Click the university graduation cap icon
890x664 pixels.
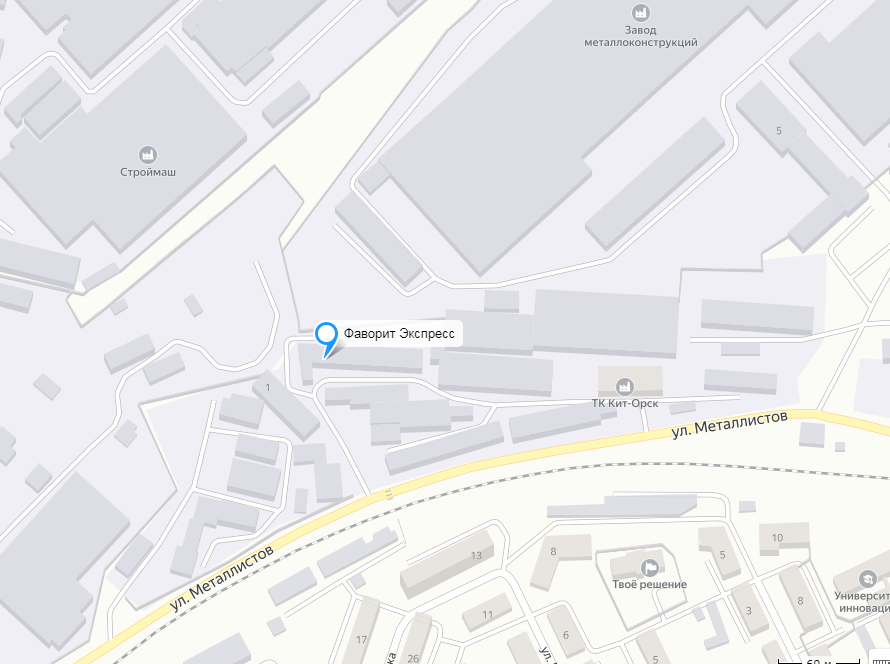point(867,579)
